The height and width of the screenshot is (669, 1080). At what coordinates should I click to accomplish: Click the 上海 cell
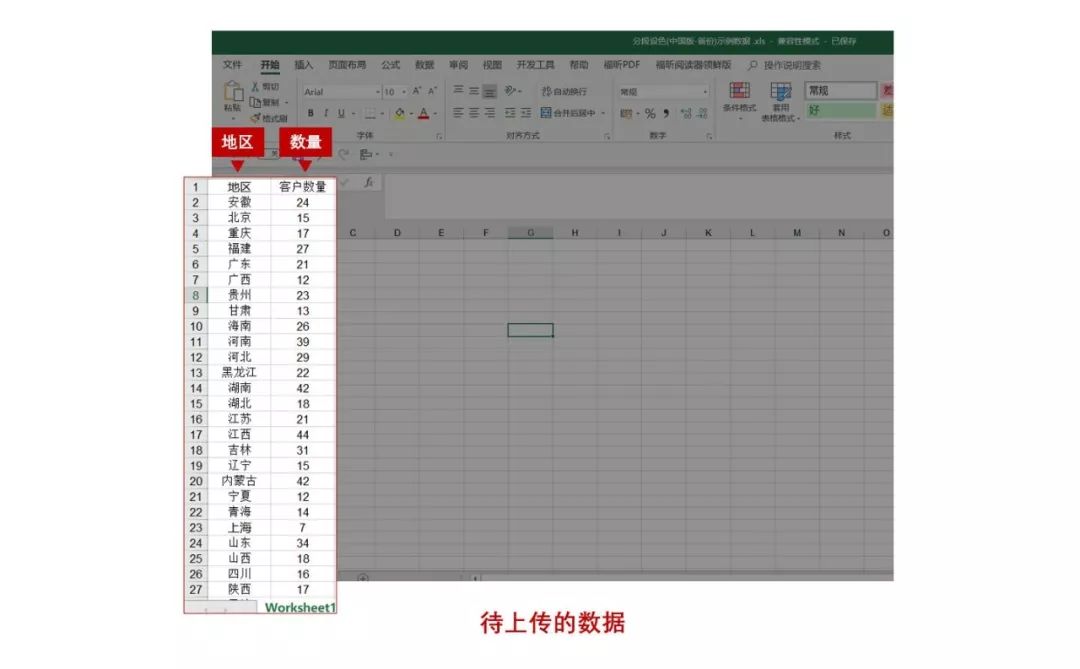(x=239, y=528)
